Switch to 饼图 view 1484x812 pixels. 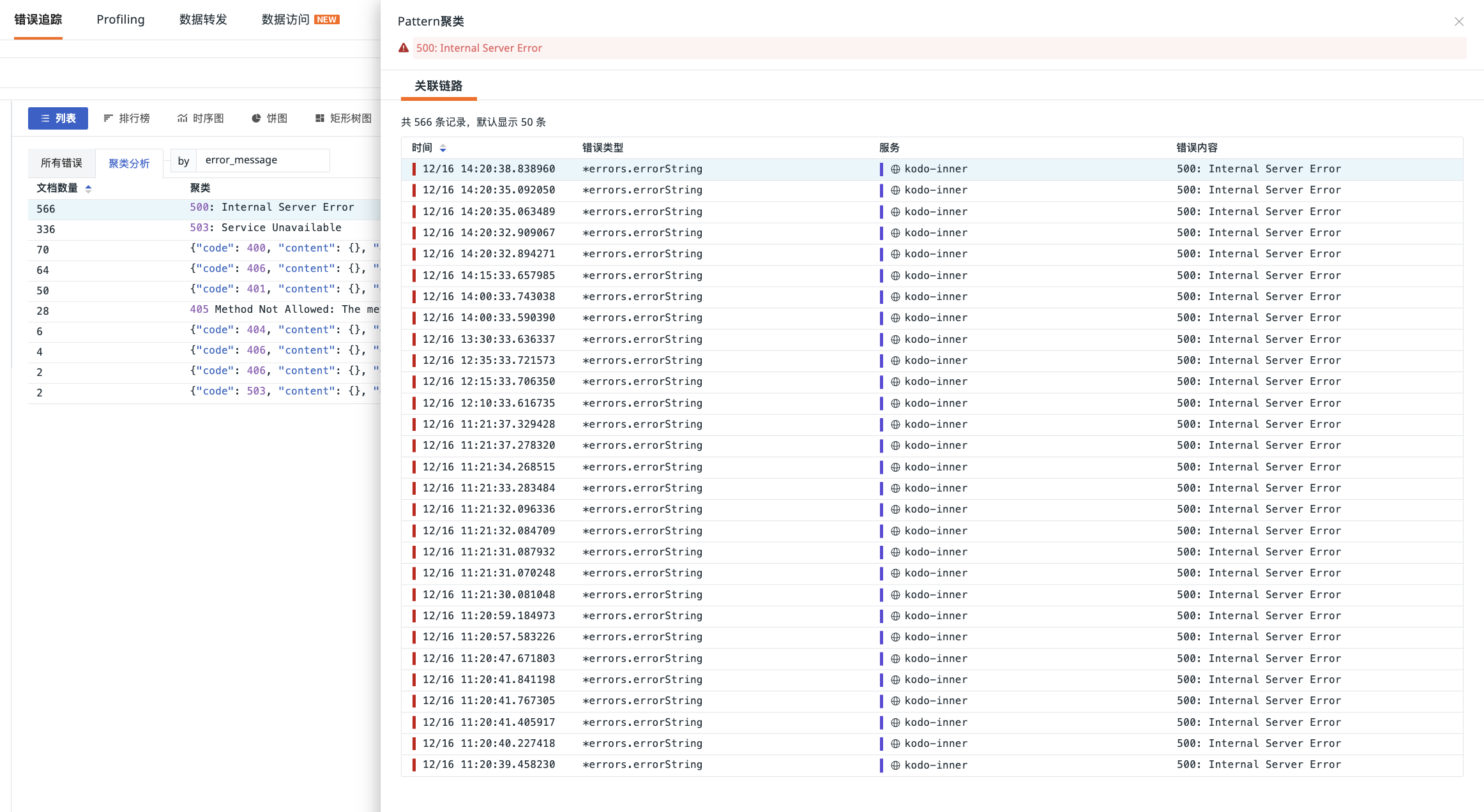(269, 118)
